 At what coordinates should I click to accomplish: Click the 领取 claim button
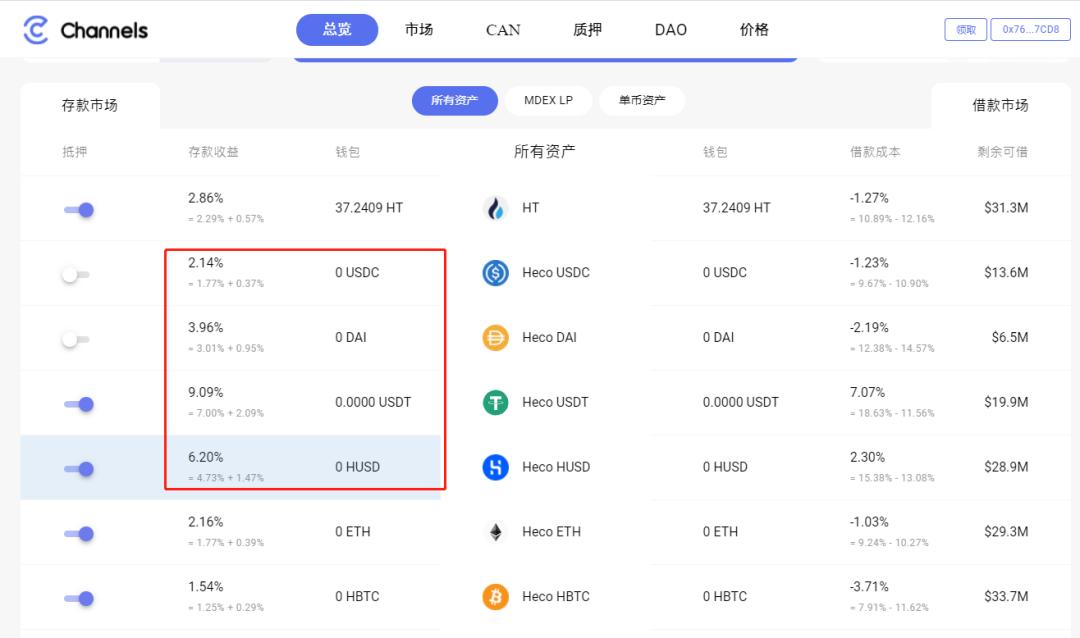coord(965,30)
